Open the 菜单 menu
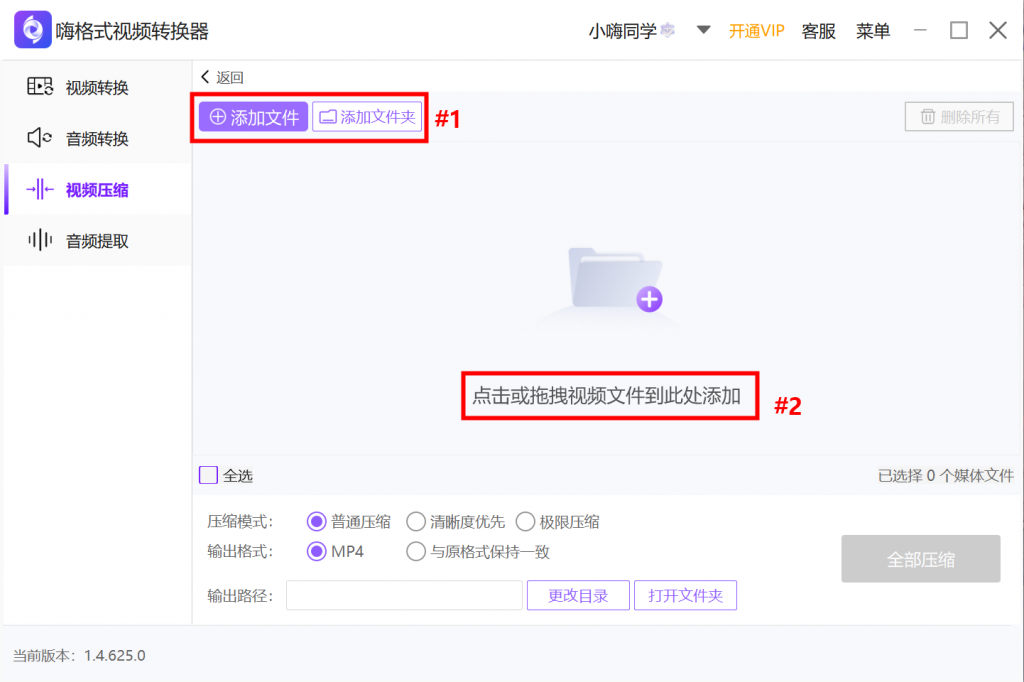Screen dimensions: 1024x682 873,30
